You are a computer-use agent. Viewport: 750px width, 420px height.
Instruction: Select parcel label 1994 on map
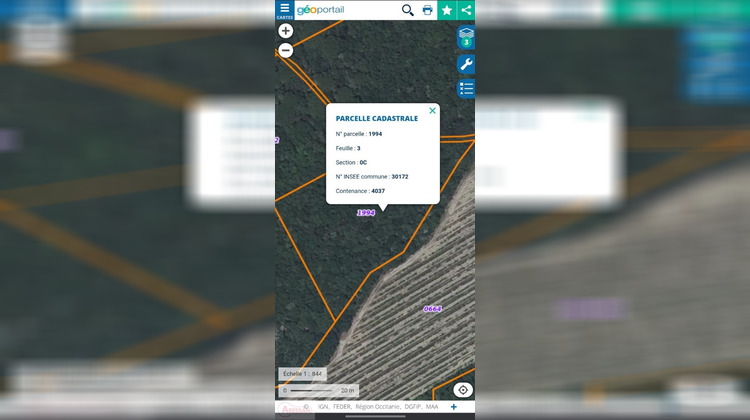pos(366,213)
